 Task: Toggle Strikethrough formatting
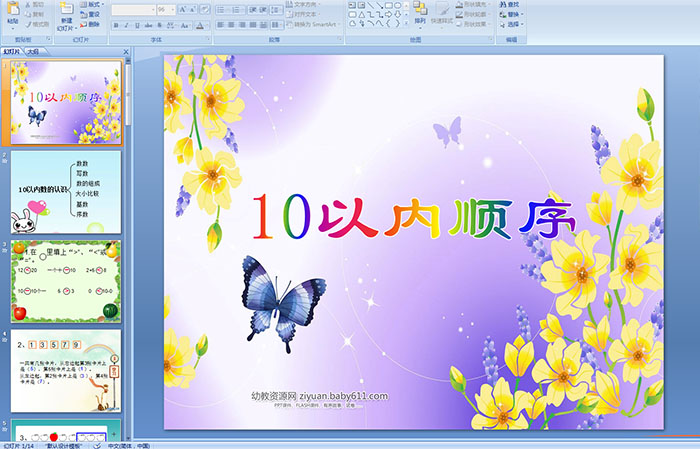point(148,25)
